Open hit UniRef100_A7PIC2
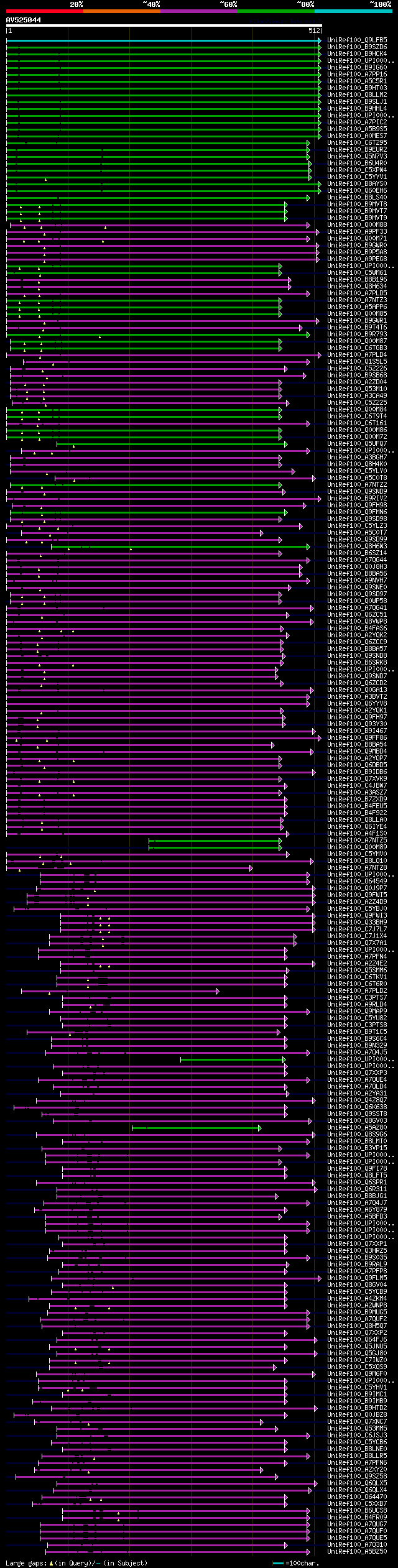 [357, 122]
